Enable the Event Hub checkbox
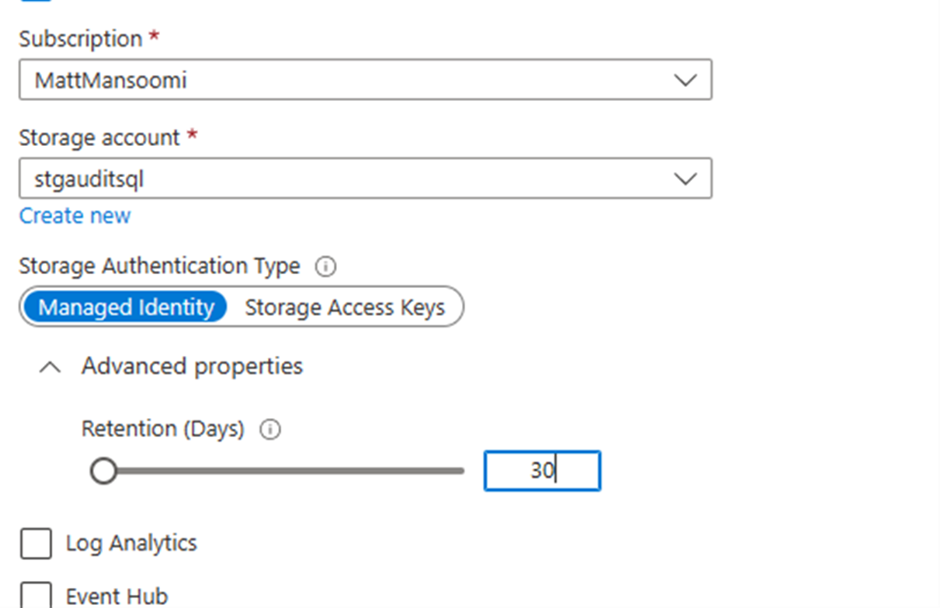940x608 pixels. [x=36, y=596]
